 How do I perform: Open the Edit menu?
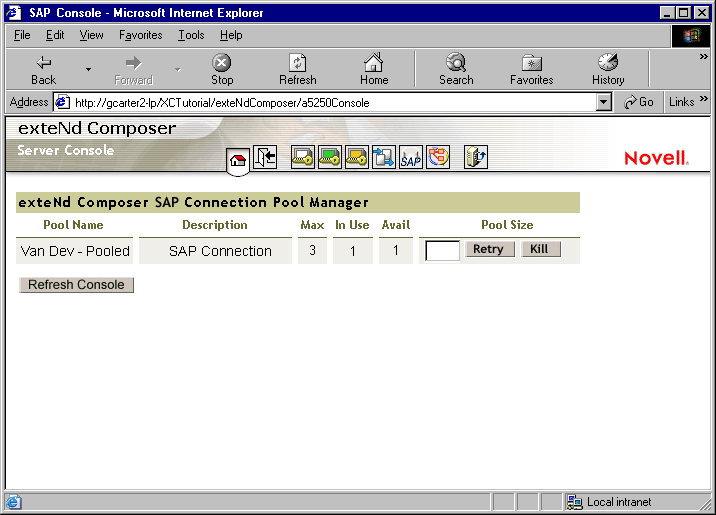[x=55, y=35]
